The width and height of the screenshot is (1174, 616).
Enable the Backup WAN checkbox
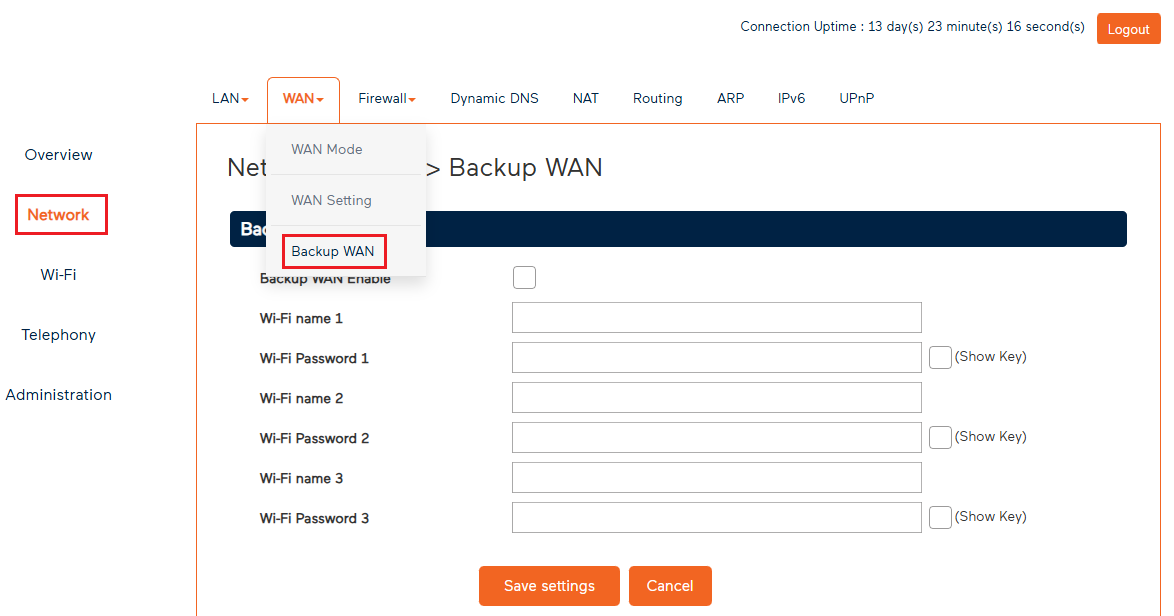coord(524,277)
